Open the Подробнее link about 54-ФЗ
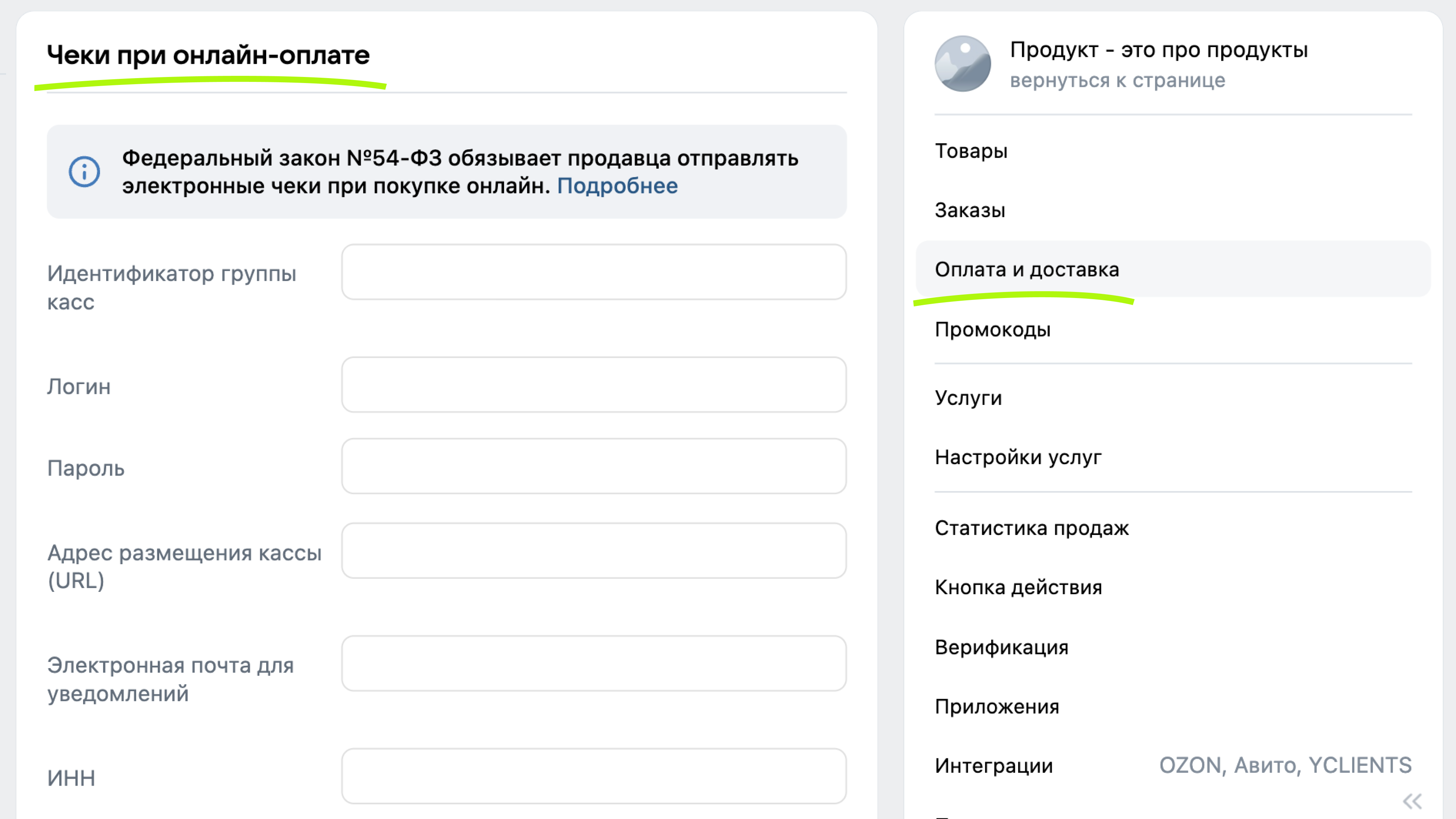This screenshot has width=1456, height=819. point(617,186)
